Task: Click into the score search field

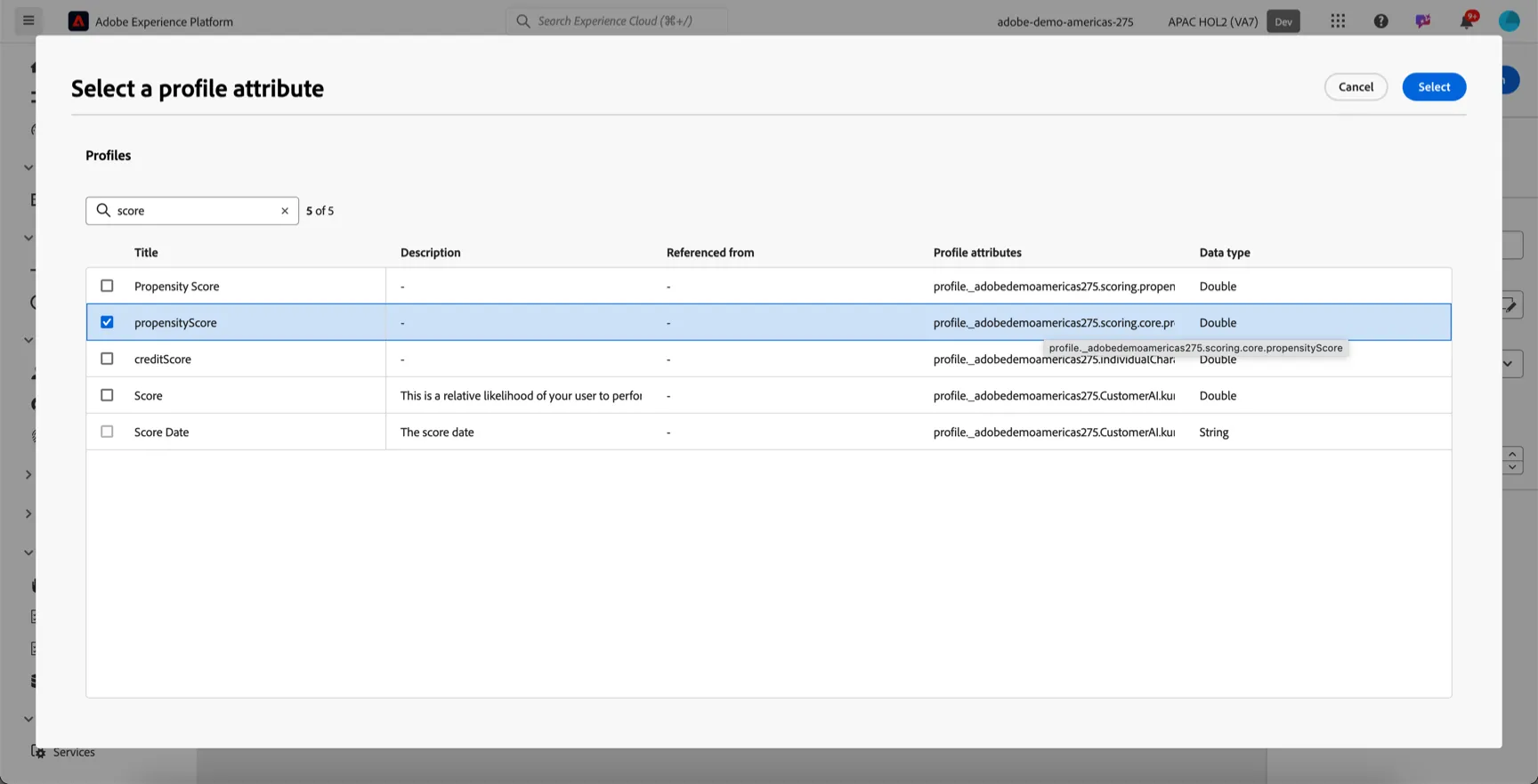Action: coord(192,211)
